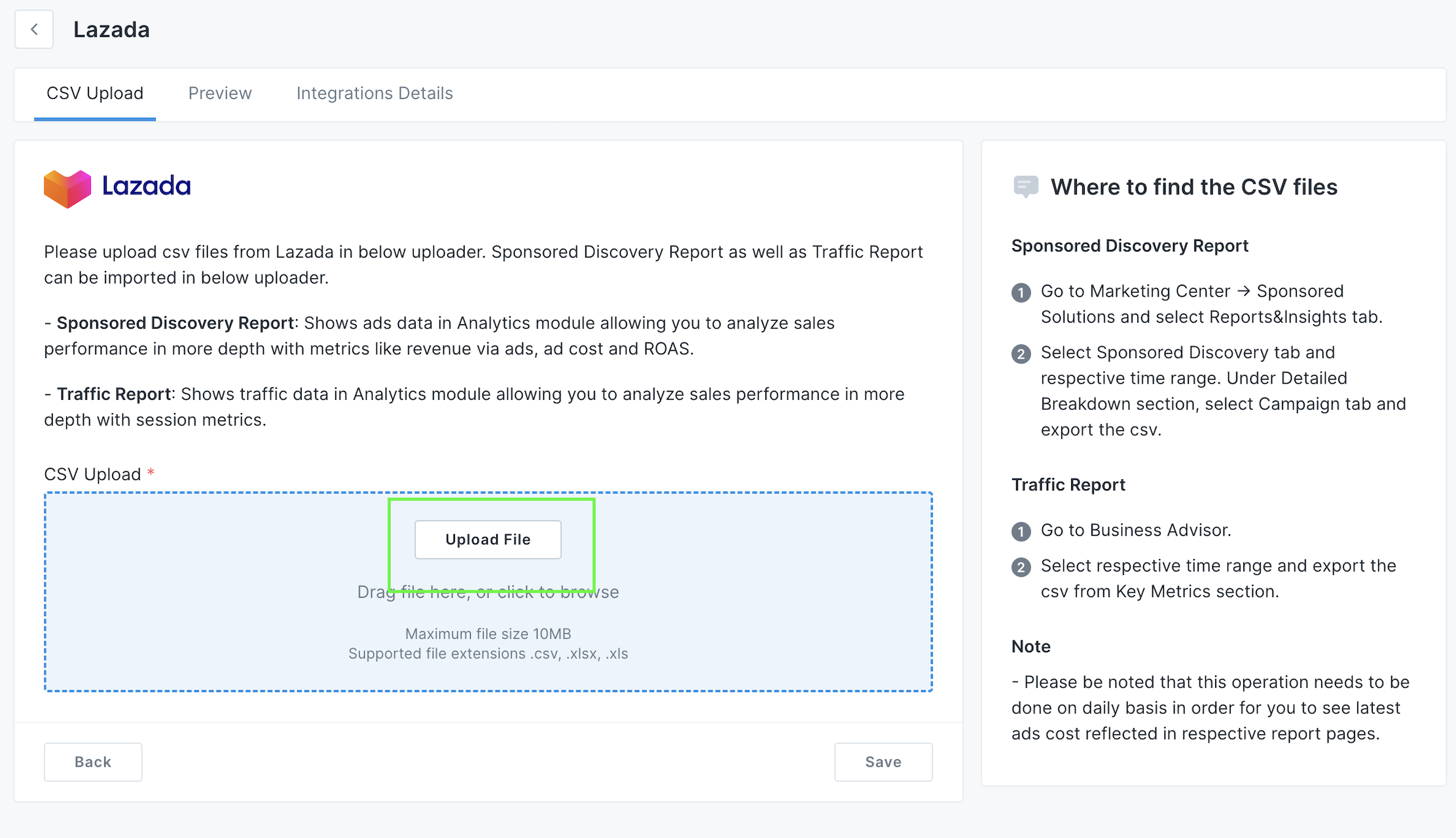1456x838 pixels.
Task: Click step 2 badge under Traffic Report
Action: (1021, 566)
